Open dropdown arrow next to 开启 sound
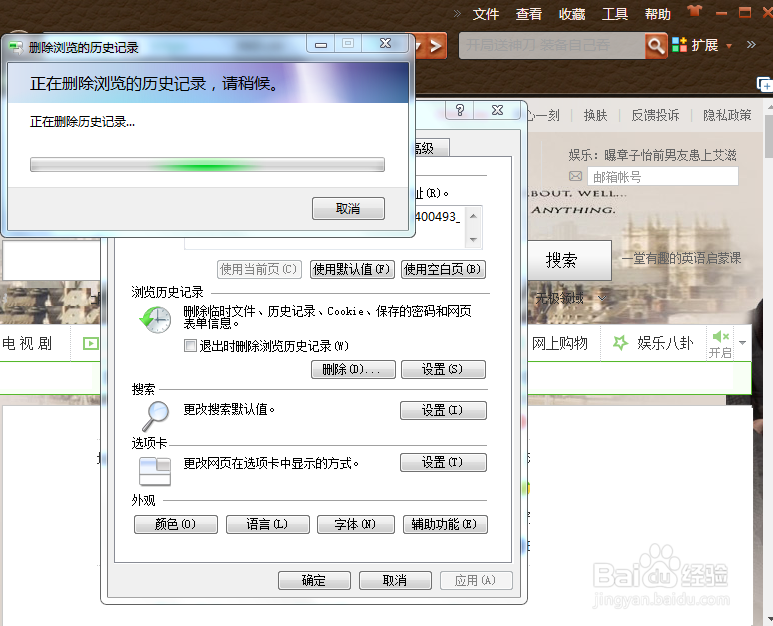 (742, 343)
